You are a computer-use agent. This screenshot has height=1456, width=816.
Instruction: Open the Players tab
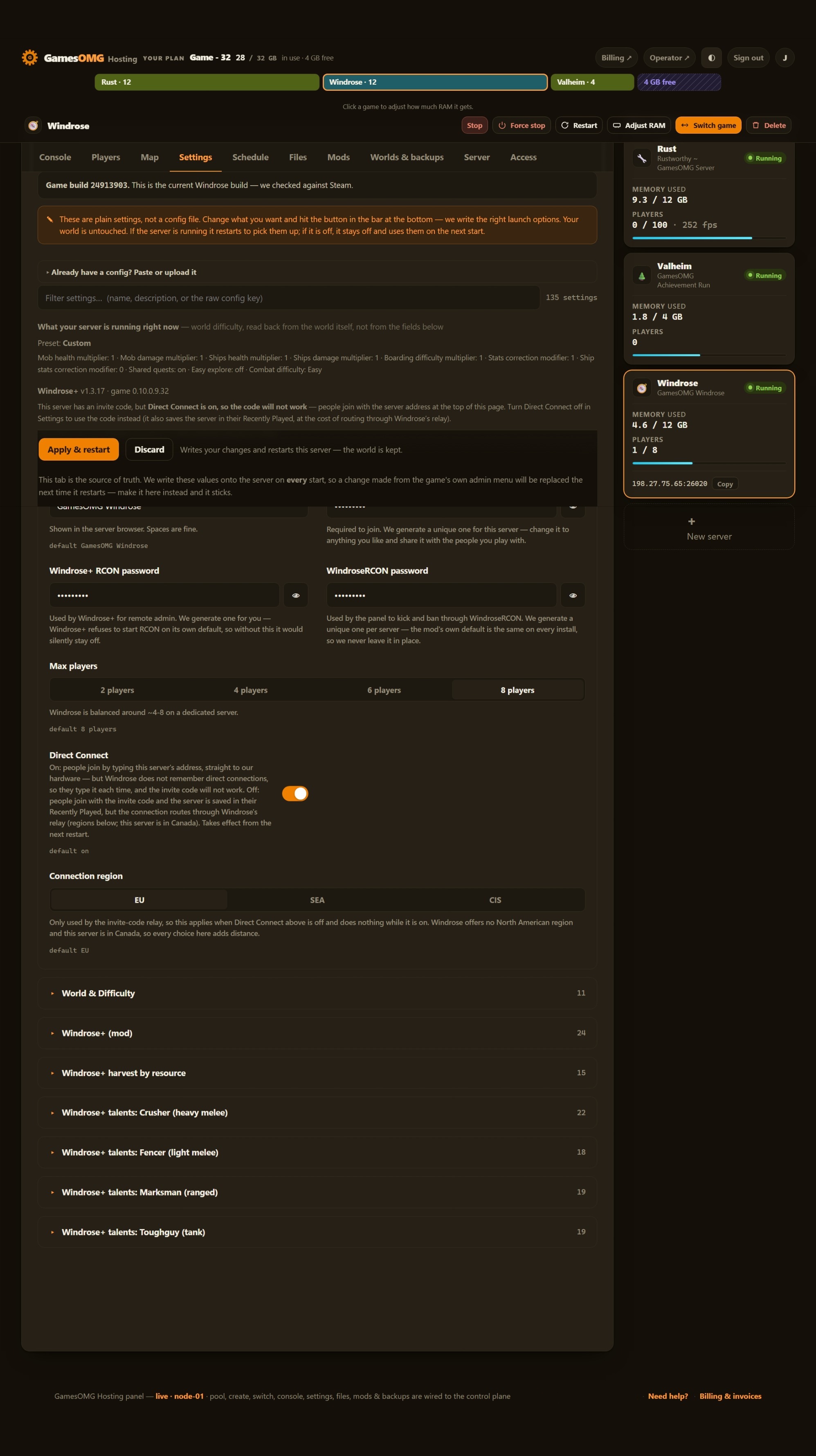click(106, 157)
